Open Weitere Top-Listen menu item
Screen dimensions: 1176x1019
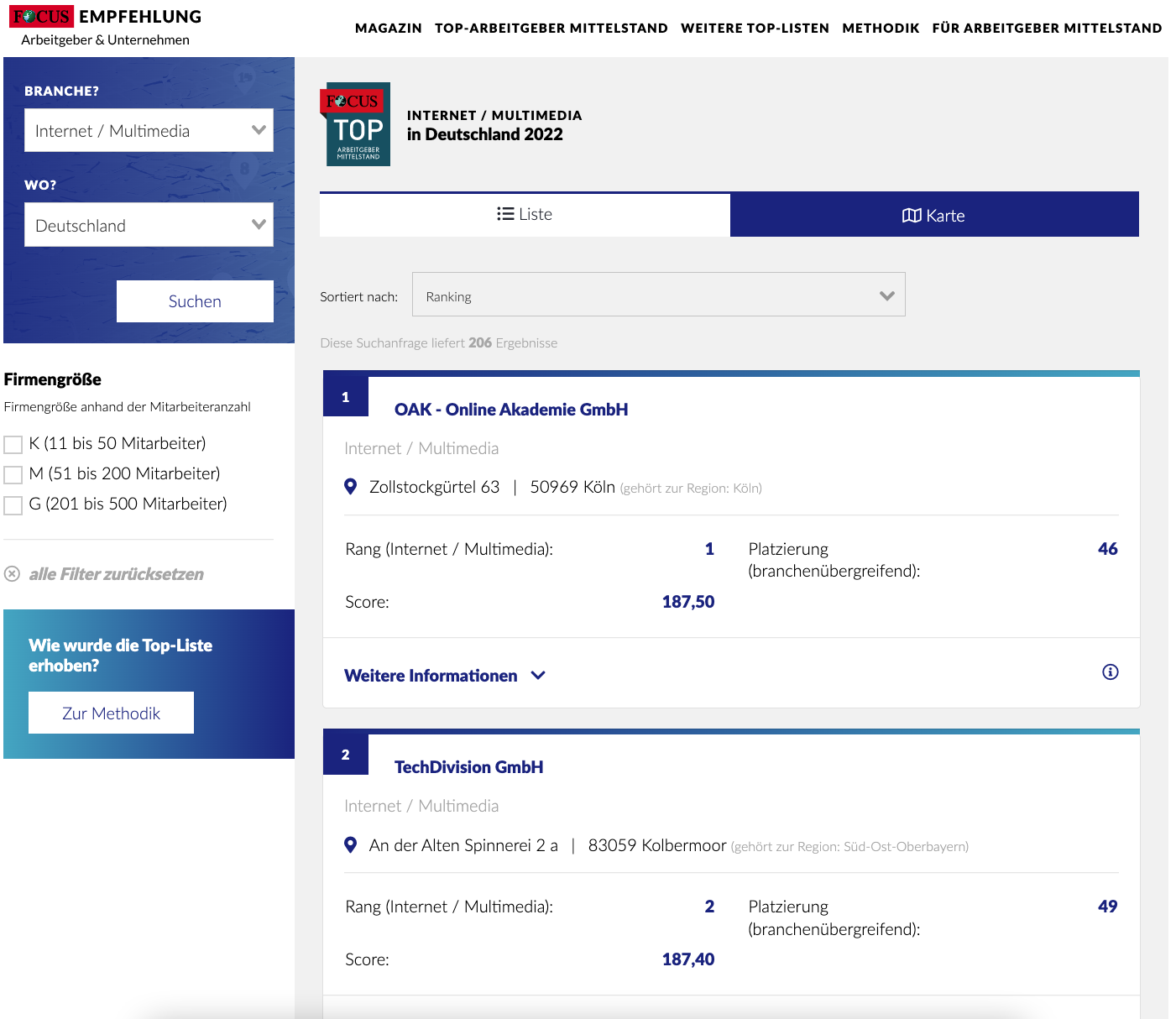coord(755,29)
